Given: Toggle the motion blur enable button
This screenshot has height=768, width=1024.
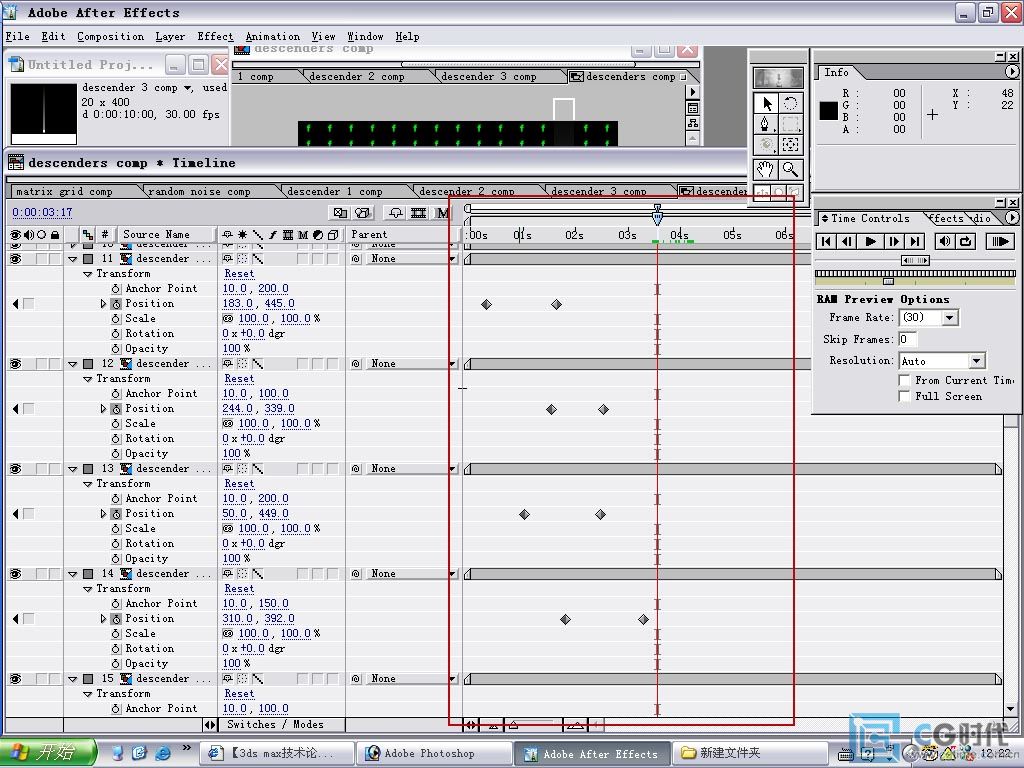Looking at the screenshot, I should coord(443,213).
